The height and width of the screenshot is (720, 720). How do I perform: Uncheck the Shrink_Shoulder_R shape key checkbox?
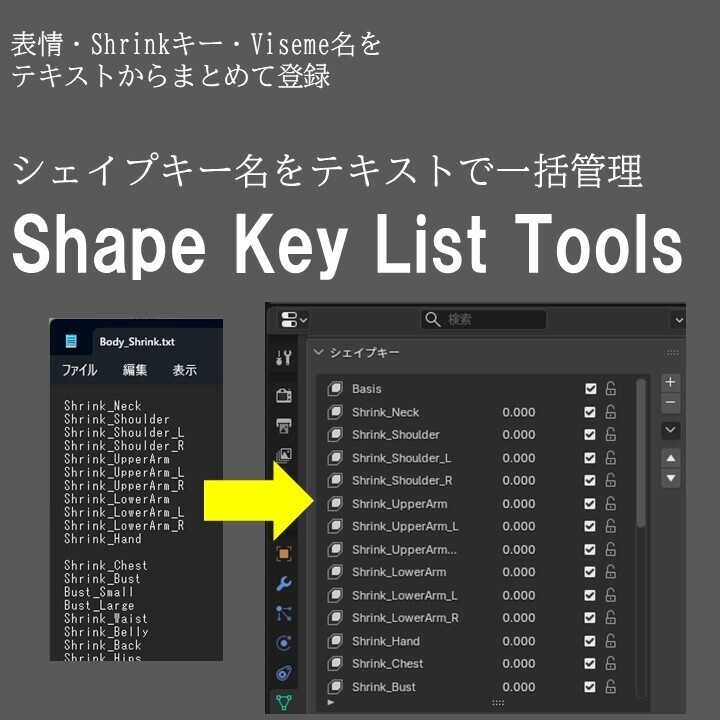[x=590, y=480]
